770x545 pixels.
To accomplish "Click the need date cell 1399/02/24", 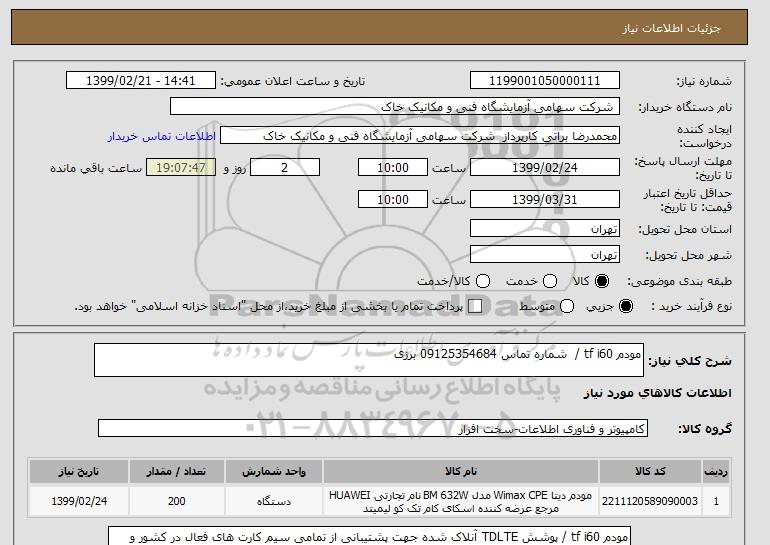I will pos(79,501).
